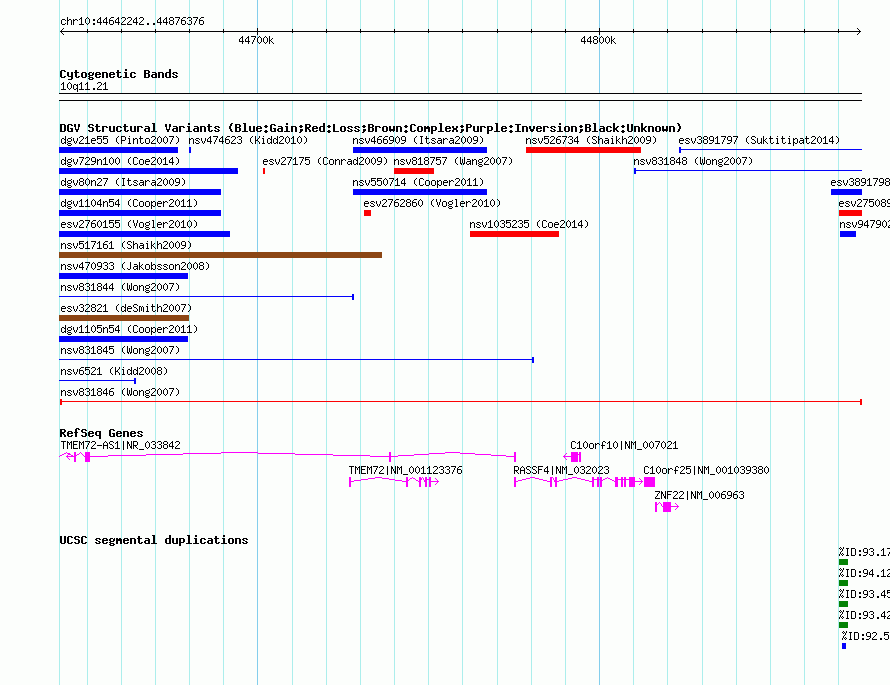Open the nsv466909 (Itsara2009) variant label
Screen dimensions: 890x685
(418, 140)
